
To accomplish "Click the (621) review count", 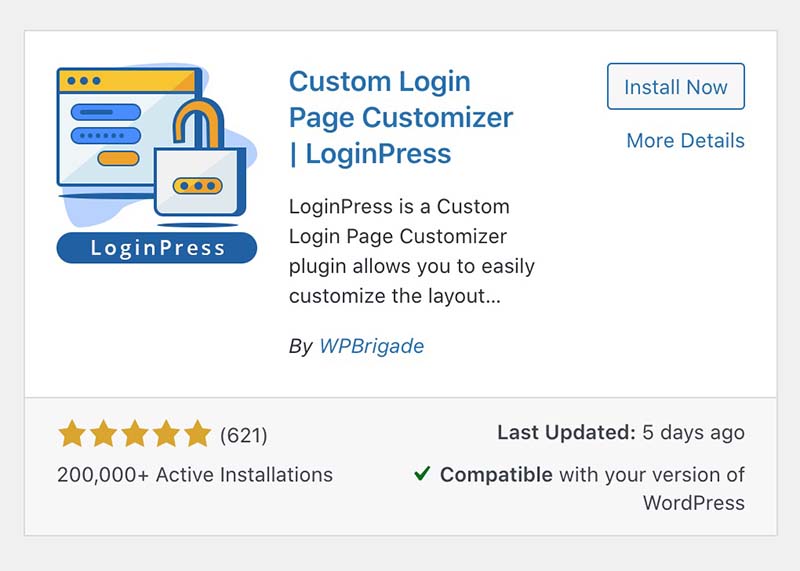I will coord(243,435).
